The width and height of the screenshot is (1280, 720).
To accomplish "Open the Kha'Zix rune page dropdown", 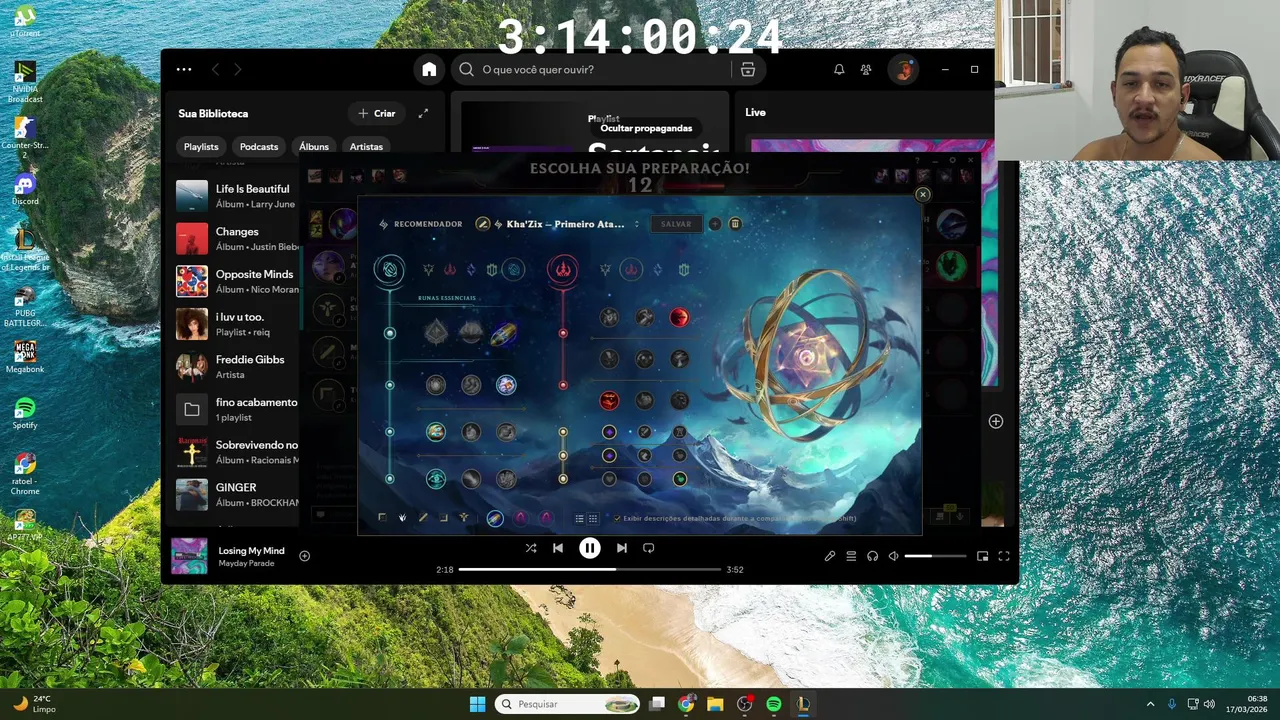I will tap(636, 224).
